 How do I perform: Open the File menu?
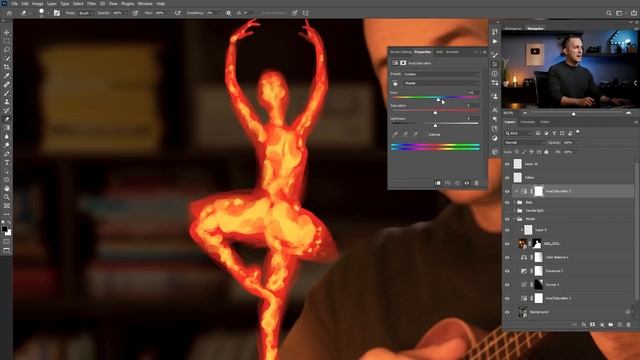[x=15, y=4]
